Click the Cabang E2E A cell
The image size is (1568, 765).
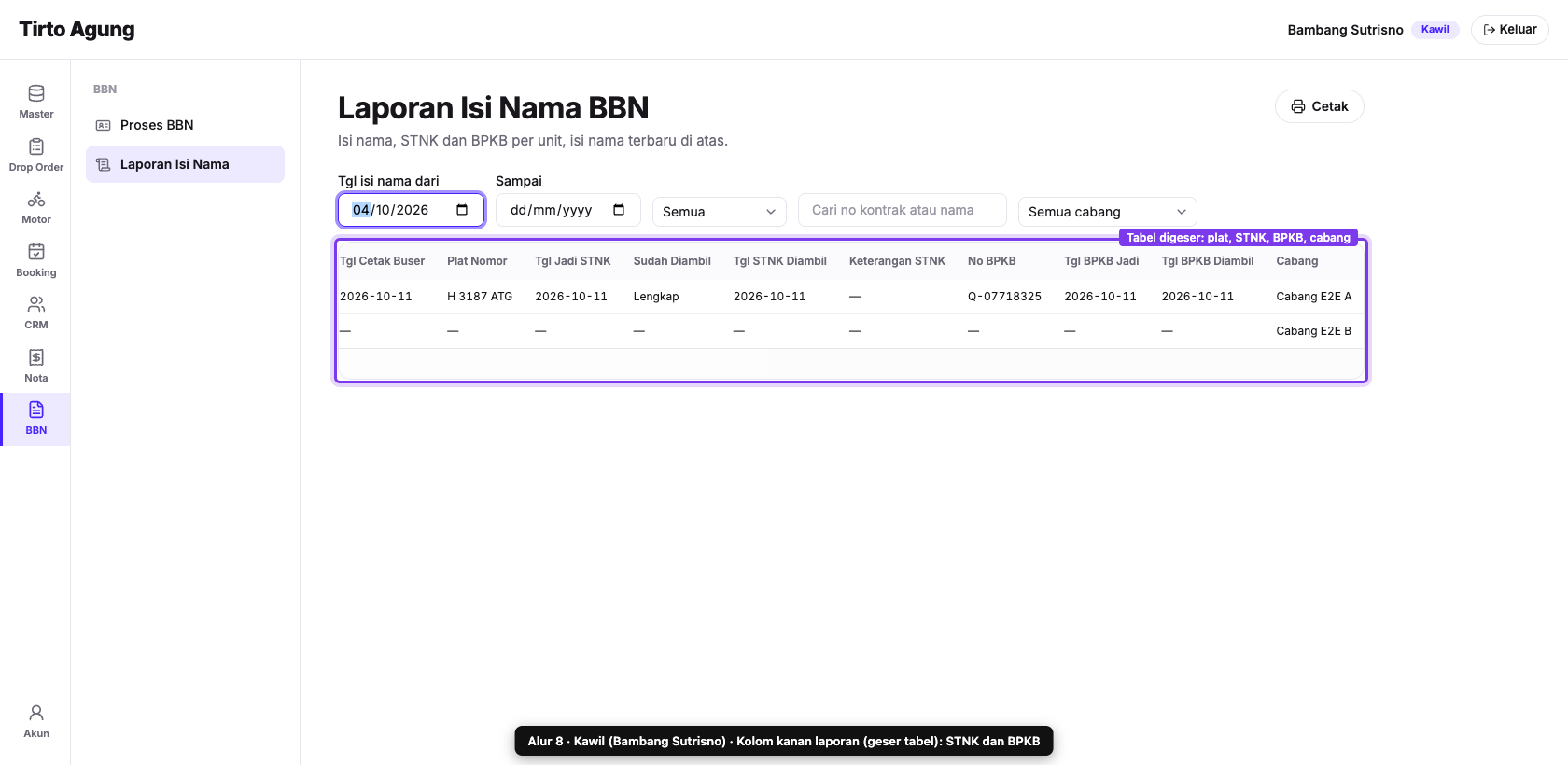click(x=1314, y=297)
